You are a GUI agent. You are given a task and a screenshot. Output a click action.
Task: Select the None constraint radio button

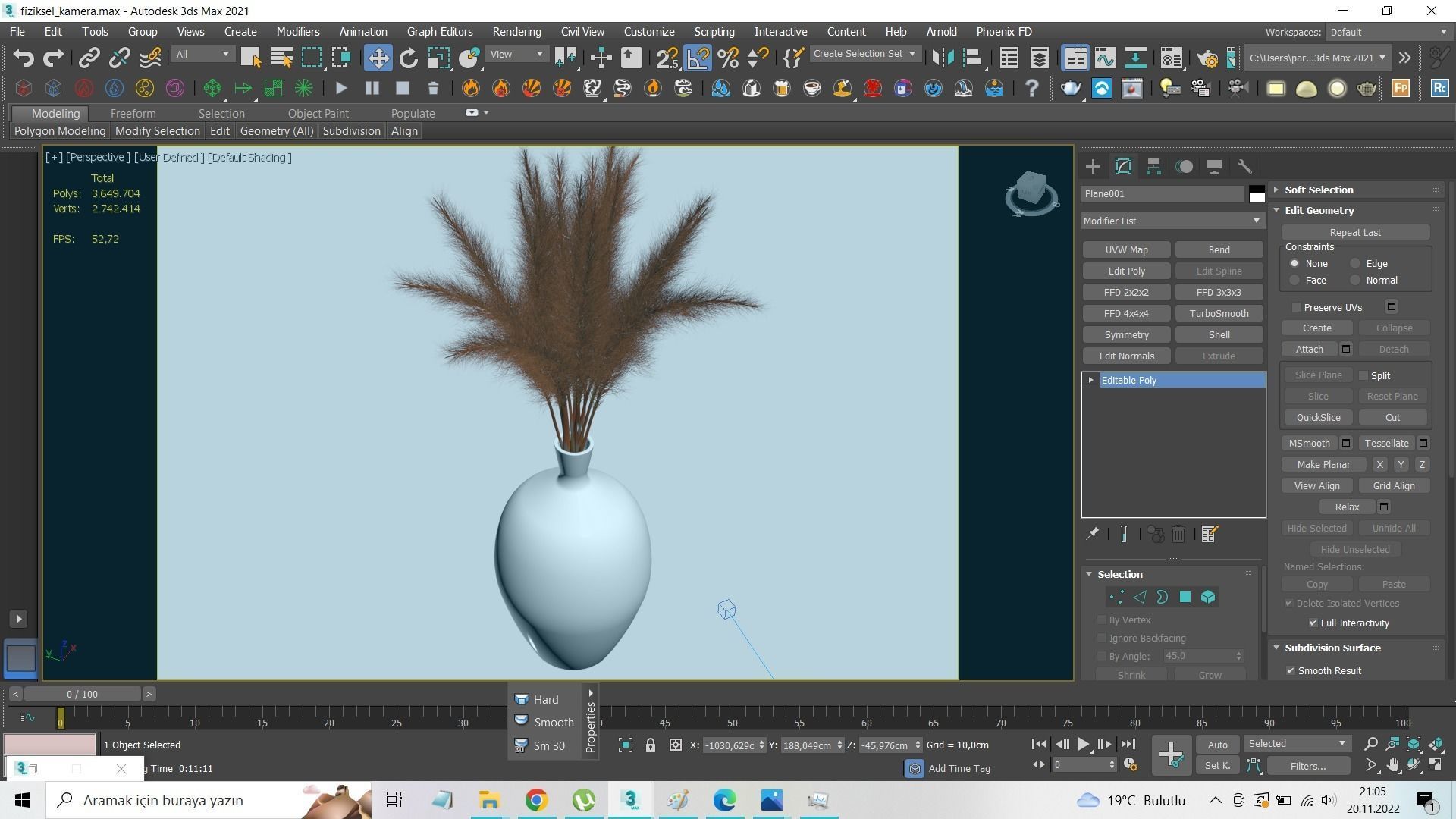tap(1294, 263)
